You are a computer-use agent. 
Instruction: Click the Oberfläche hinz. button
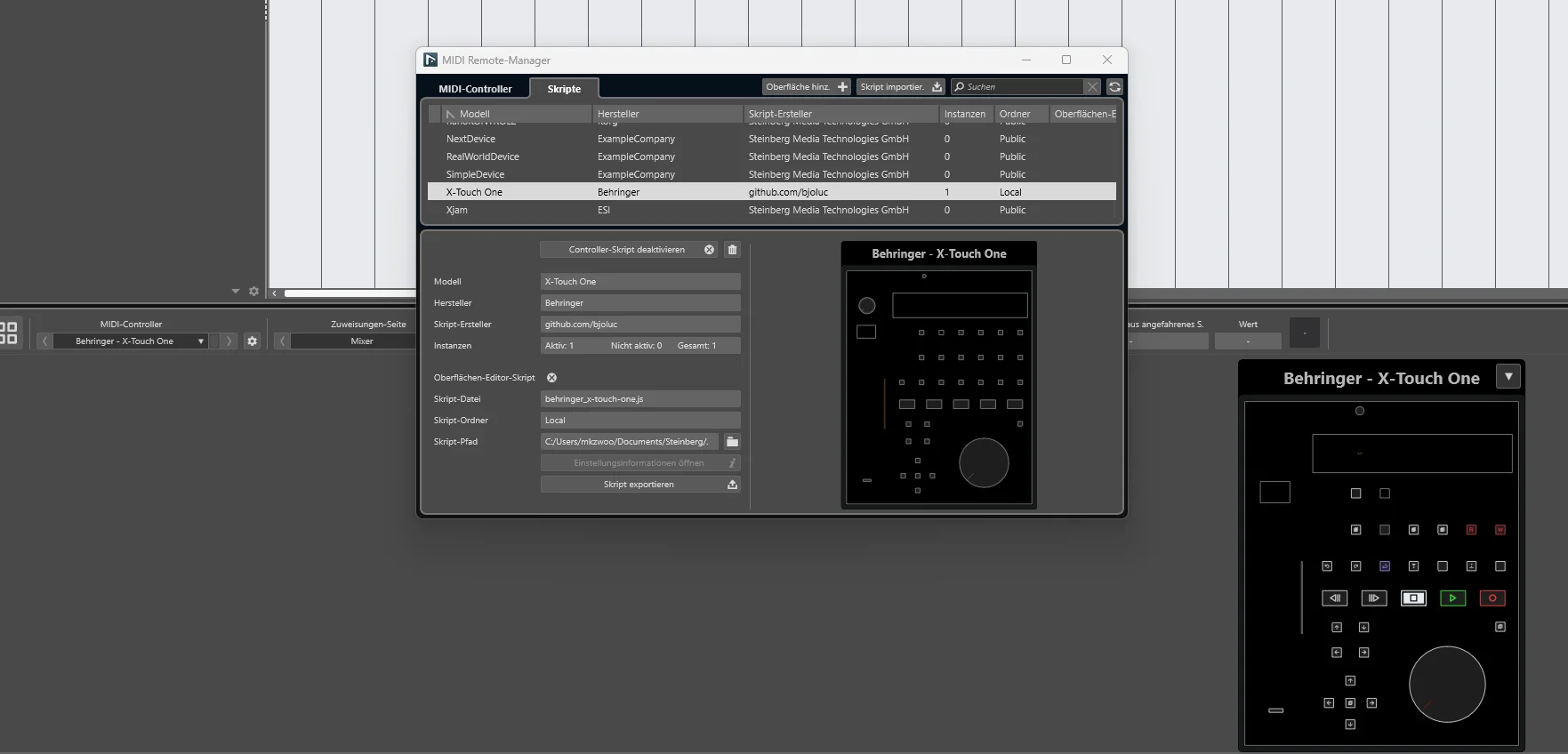point(807,86)
